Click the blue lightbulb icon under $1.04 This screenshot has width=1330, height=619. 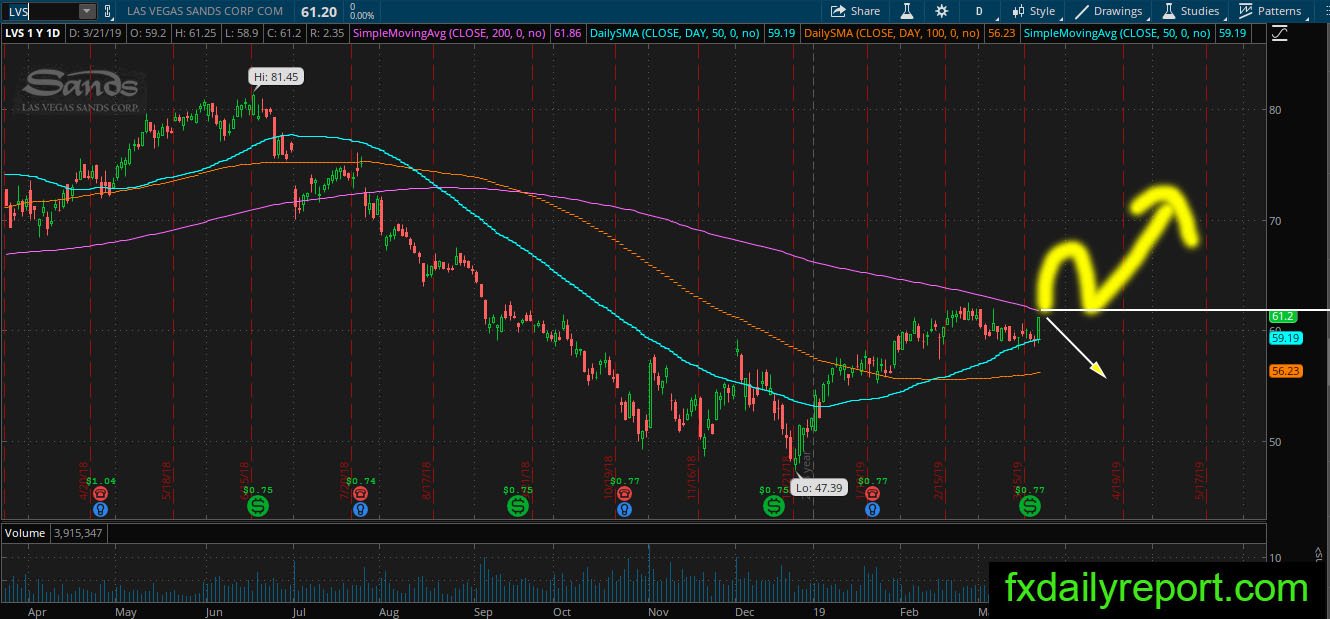pyautogui.click(x=99, y=509)
